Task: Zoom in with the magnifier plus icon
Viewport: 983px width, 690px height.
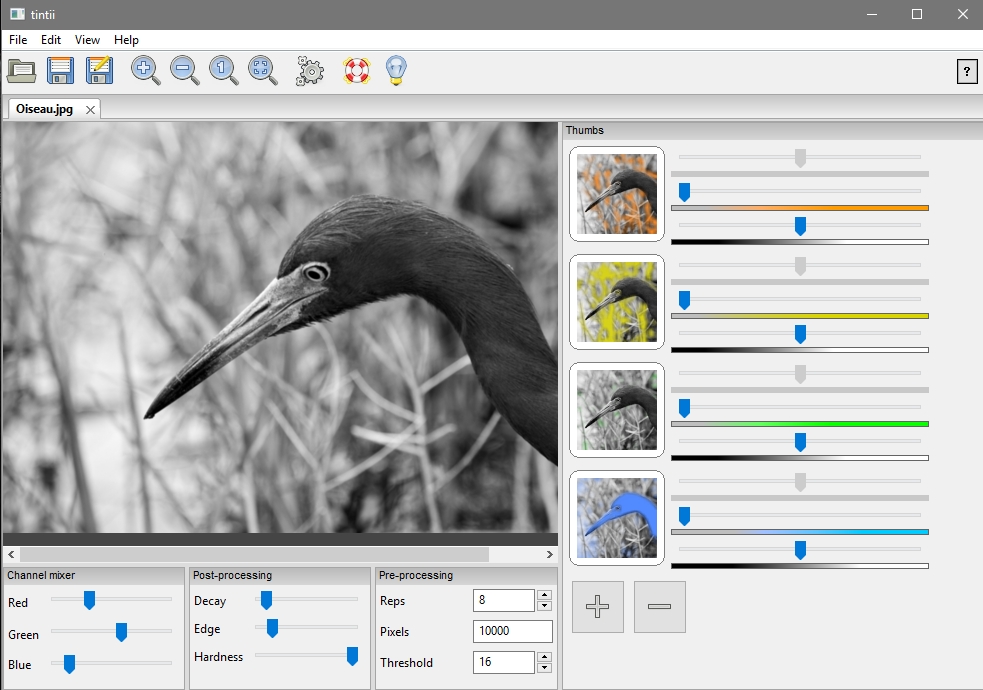Action: 145,71
